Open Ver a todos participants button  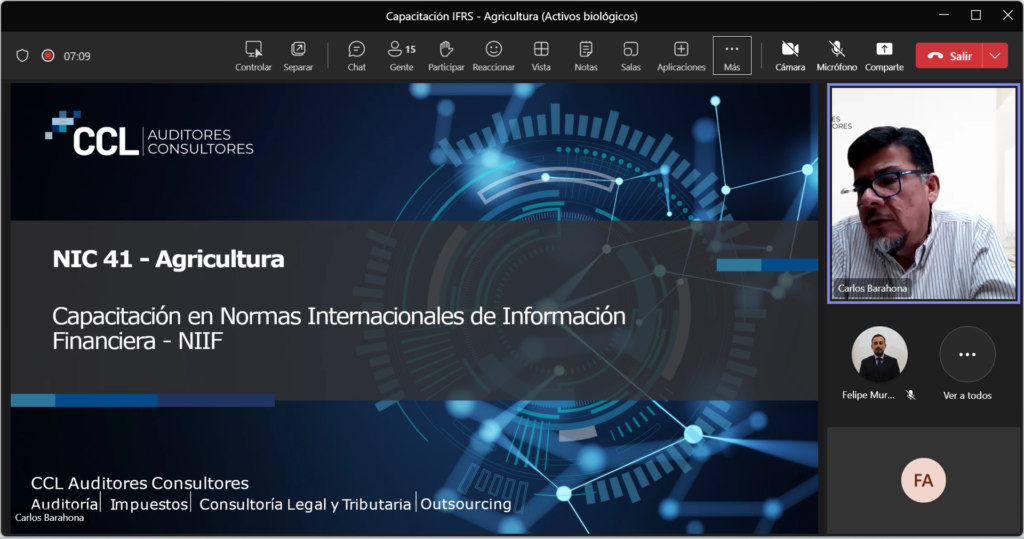967,355
